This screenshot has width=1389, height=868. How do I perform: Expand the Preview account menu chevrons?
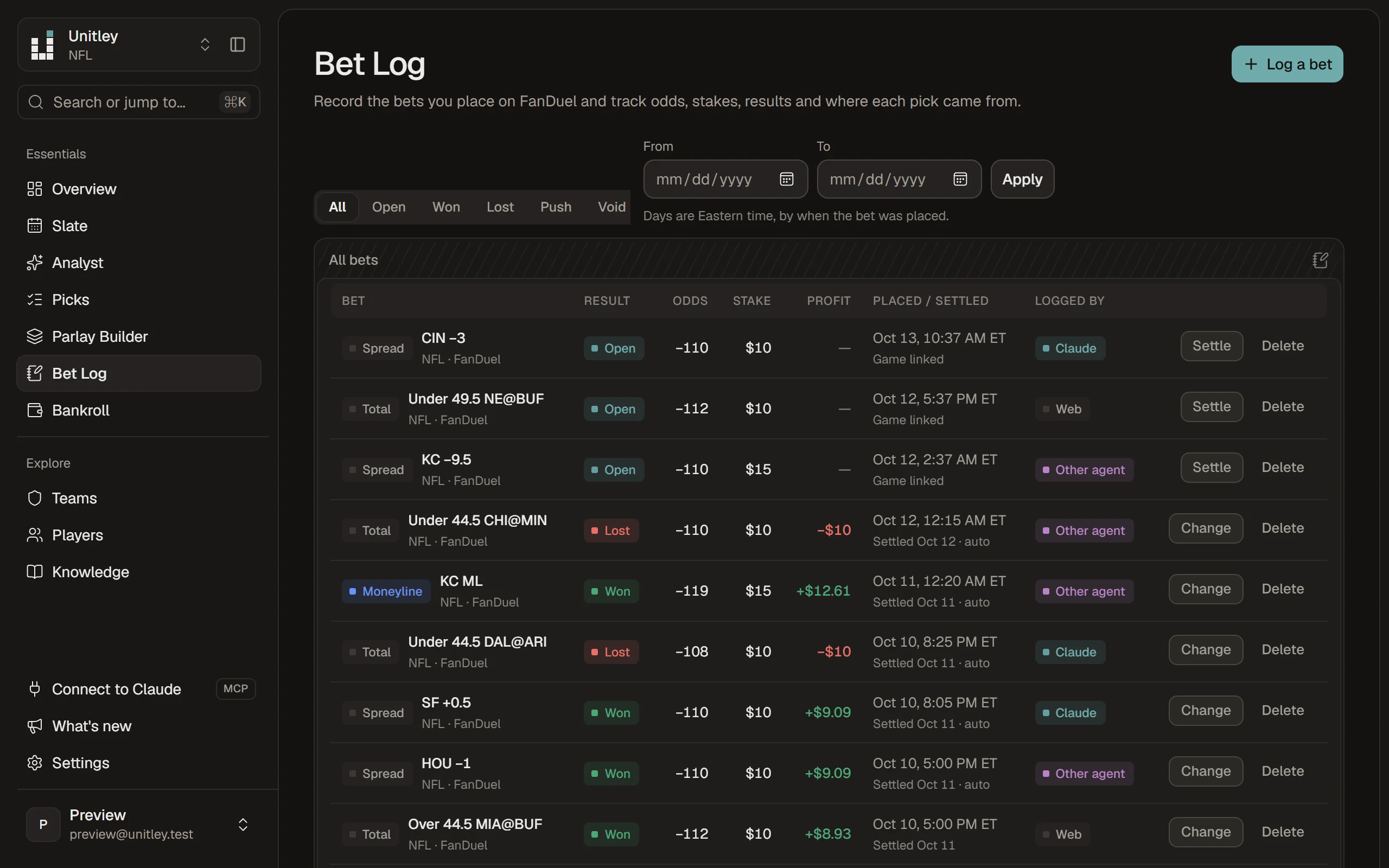click(x=243, y=825)
